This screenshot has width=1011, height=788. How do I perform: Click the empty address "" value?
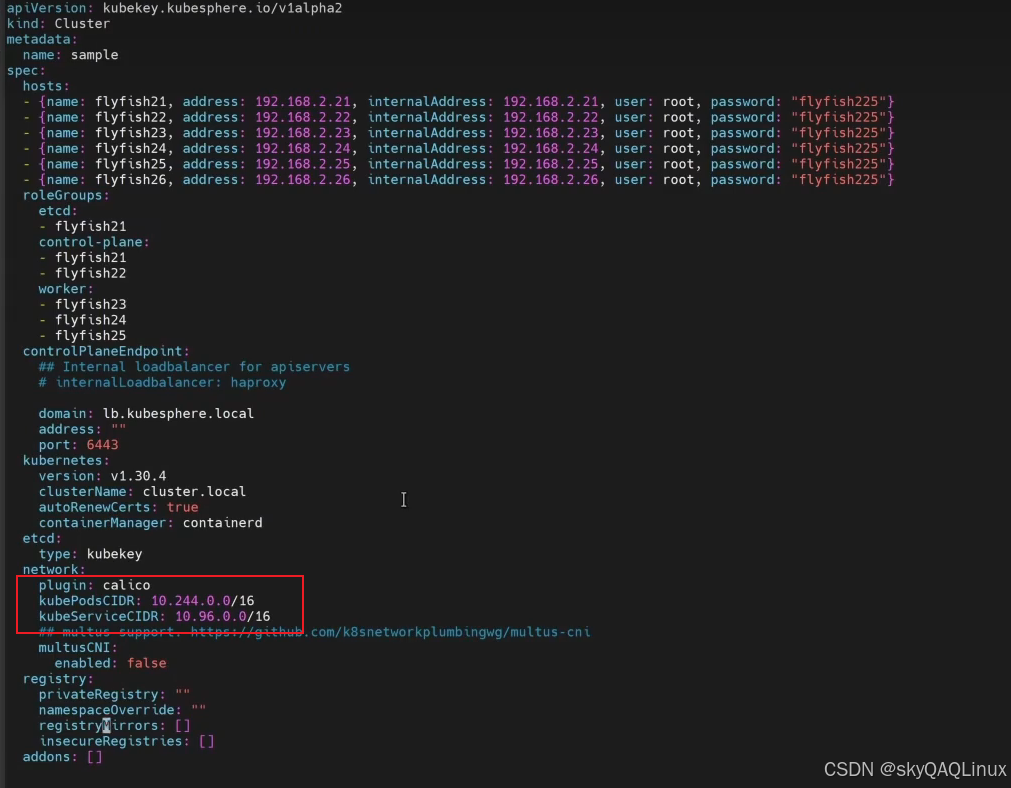[x=119, y=428]
